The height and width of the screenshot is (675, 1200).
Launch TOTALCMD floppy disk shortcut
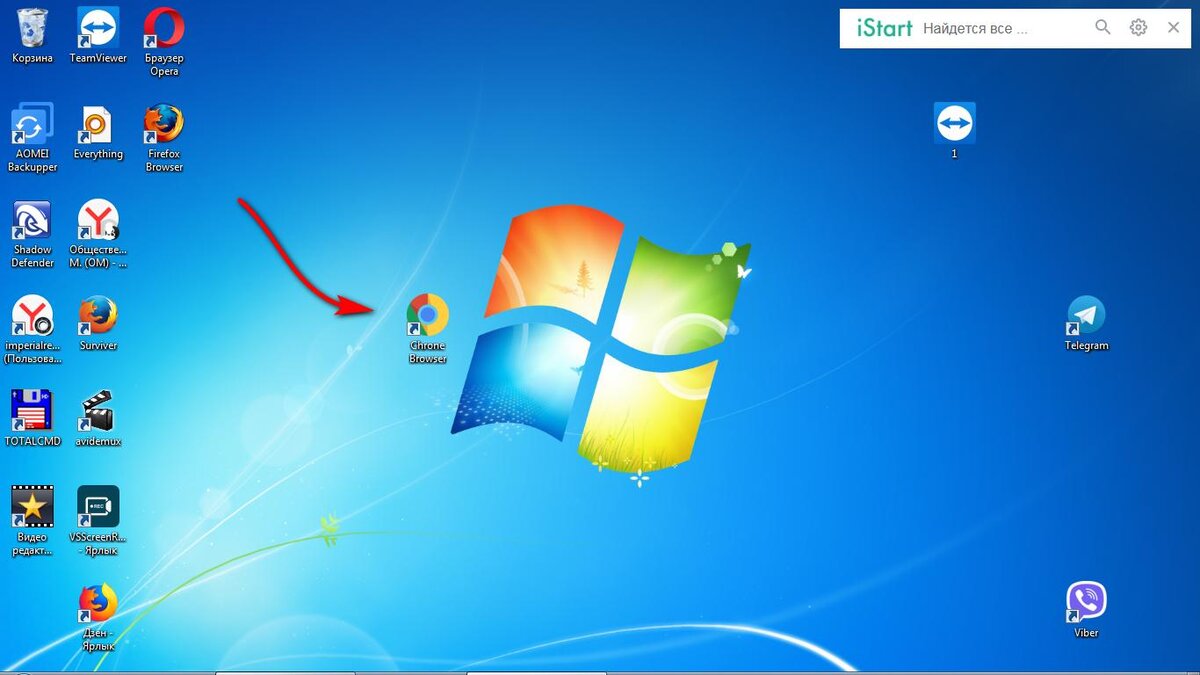pos(33,419)
